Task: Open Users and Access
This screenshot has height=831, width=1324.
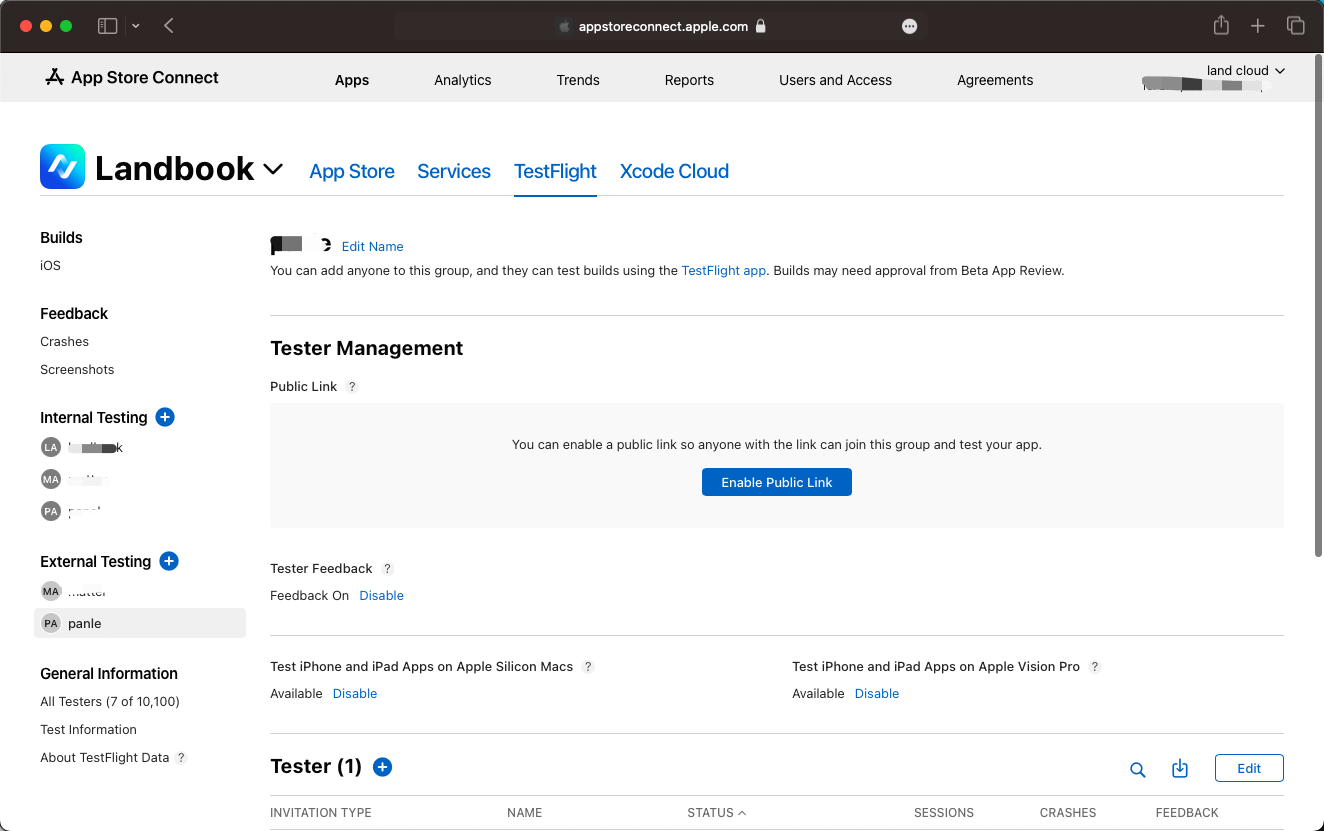Action: [835, 80]
